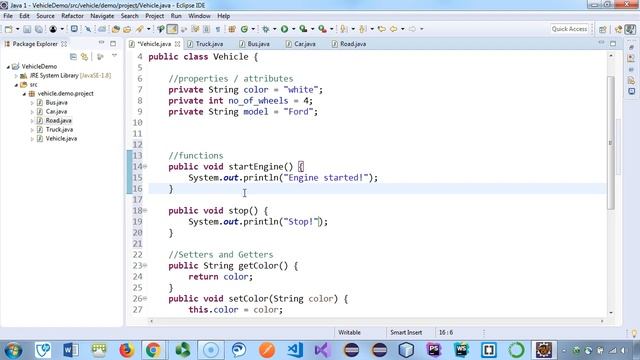The image size is (640, 360).
Task: Collapse the VehicleDemo project node
Action: tap(8, 67)
